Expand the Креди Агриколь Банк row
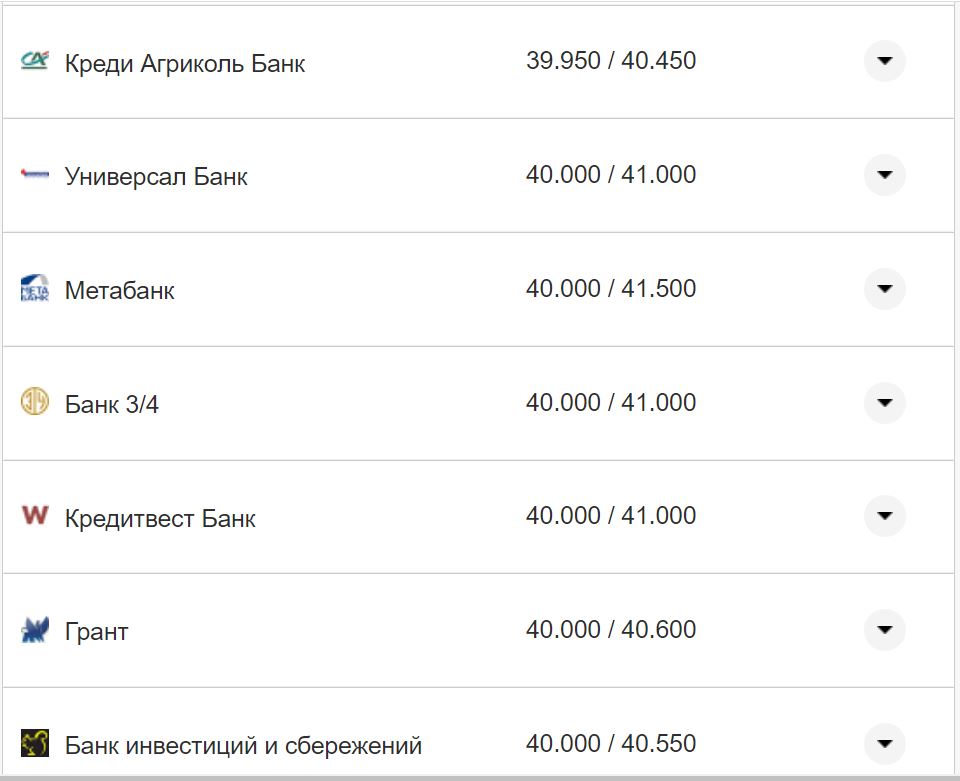Screen dimensions: 960x781 tap(884, 61)
